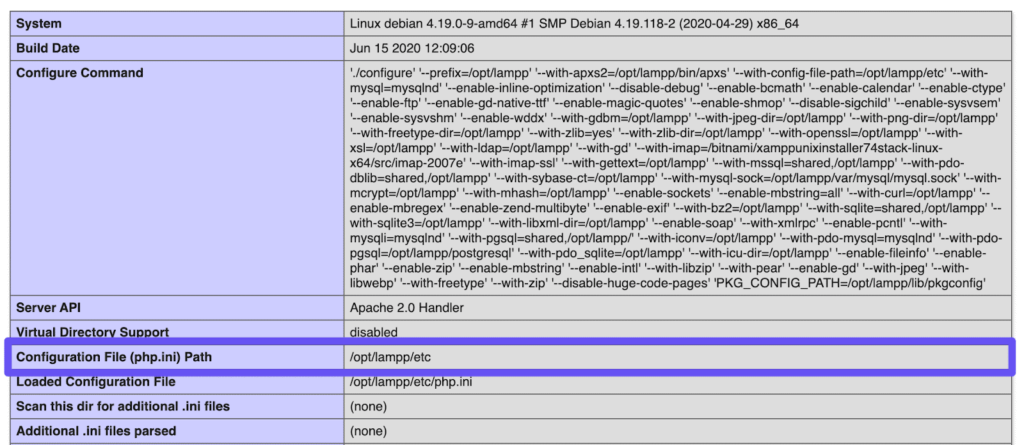Viewport: 1024px width, 445px height.
Task: Select the /opt/lampp/etc/php.ini value
Action: 411,382
